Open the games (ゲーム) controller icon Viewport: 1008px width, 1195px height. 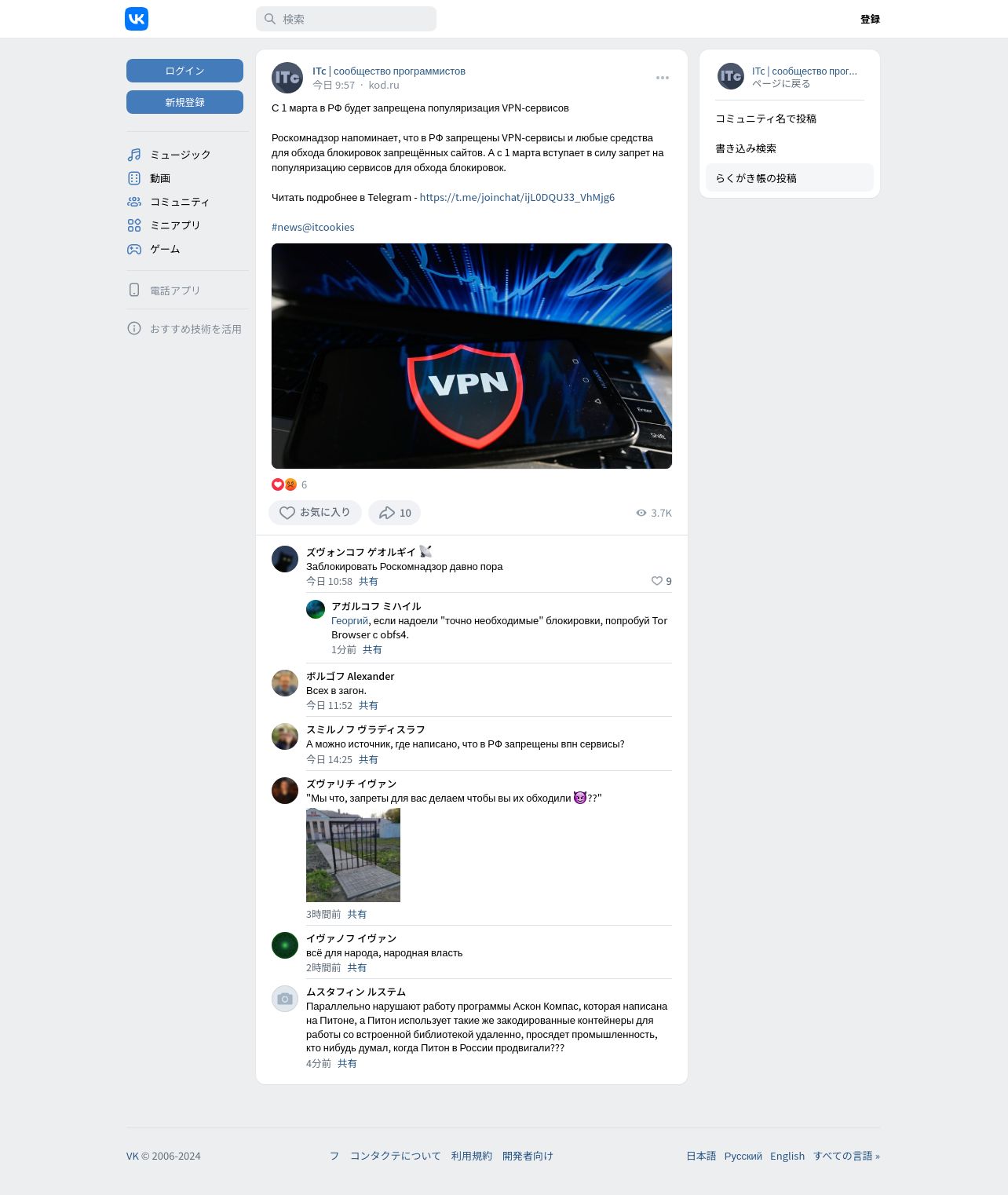pos(134,249)
